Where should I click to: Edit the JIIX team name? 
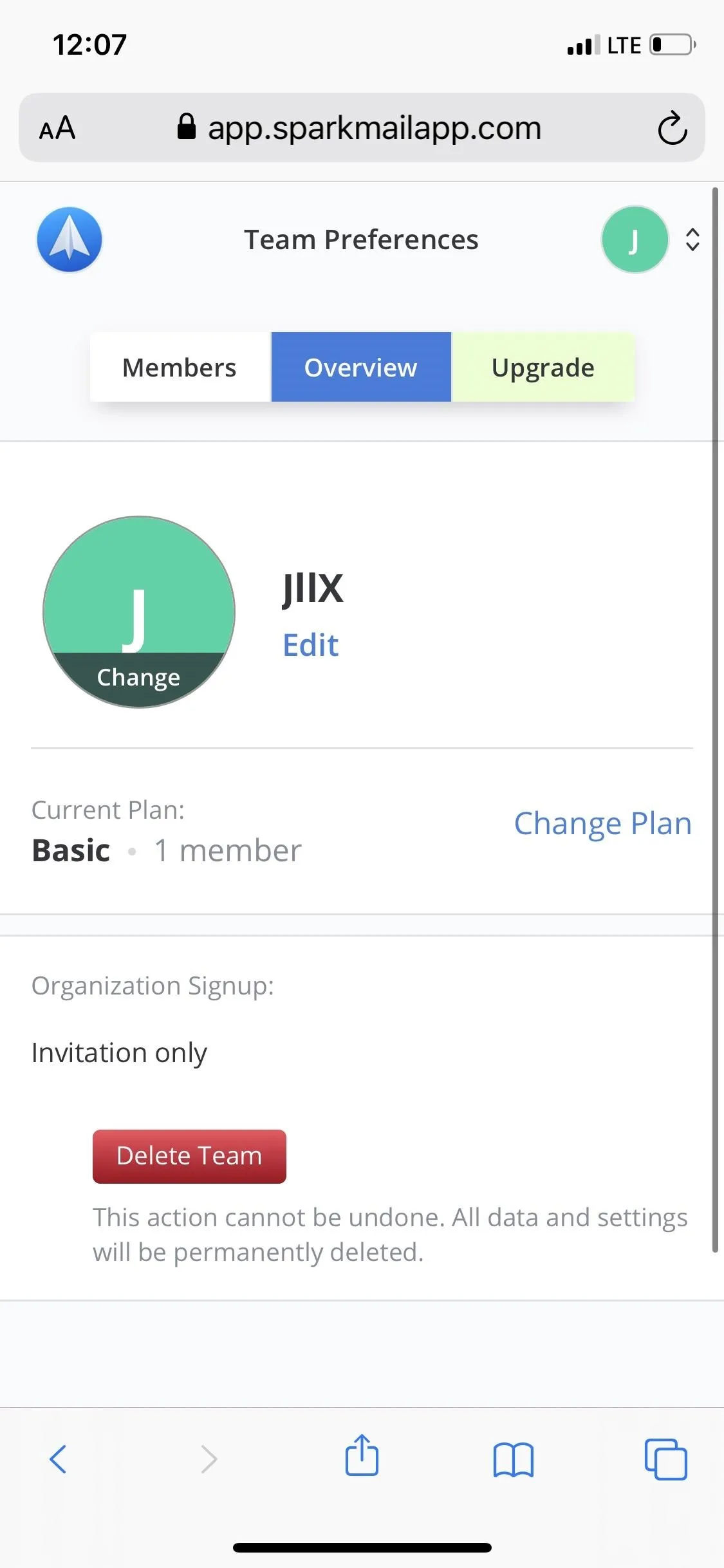311,645
